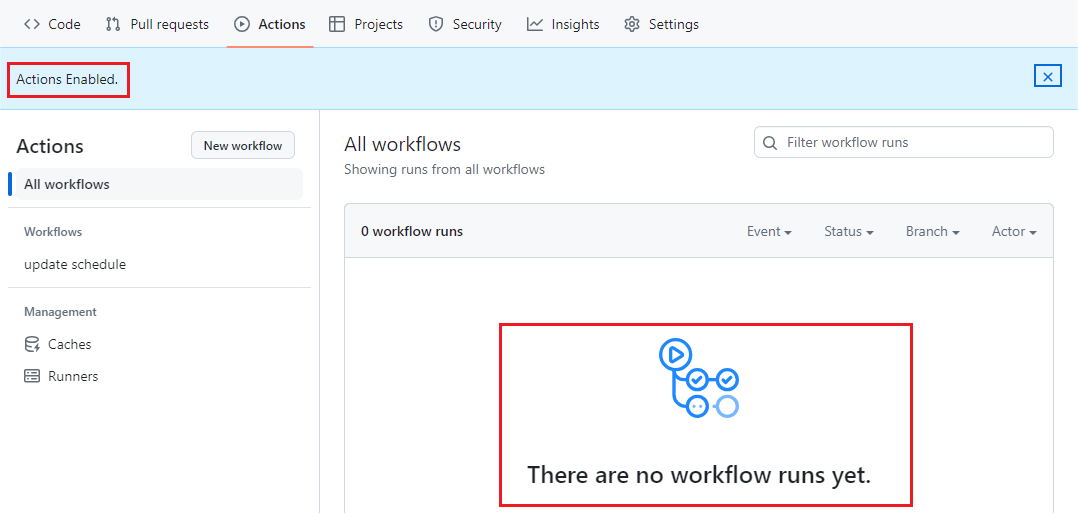This screenshot has width=1078, height=514.
Task: Switch to the Actions tab
Action: click(270, 24)
